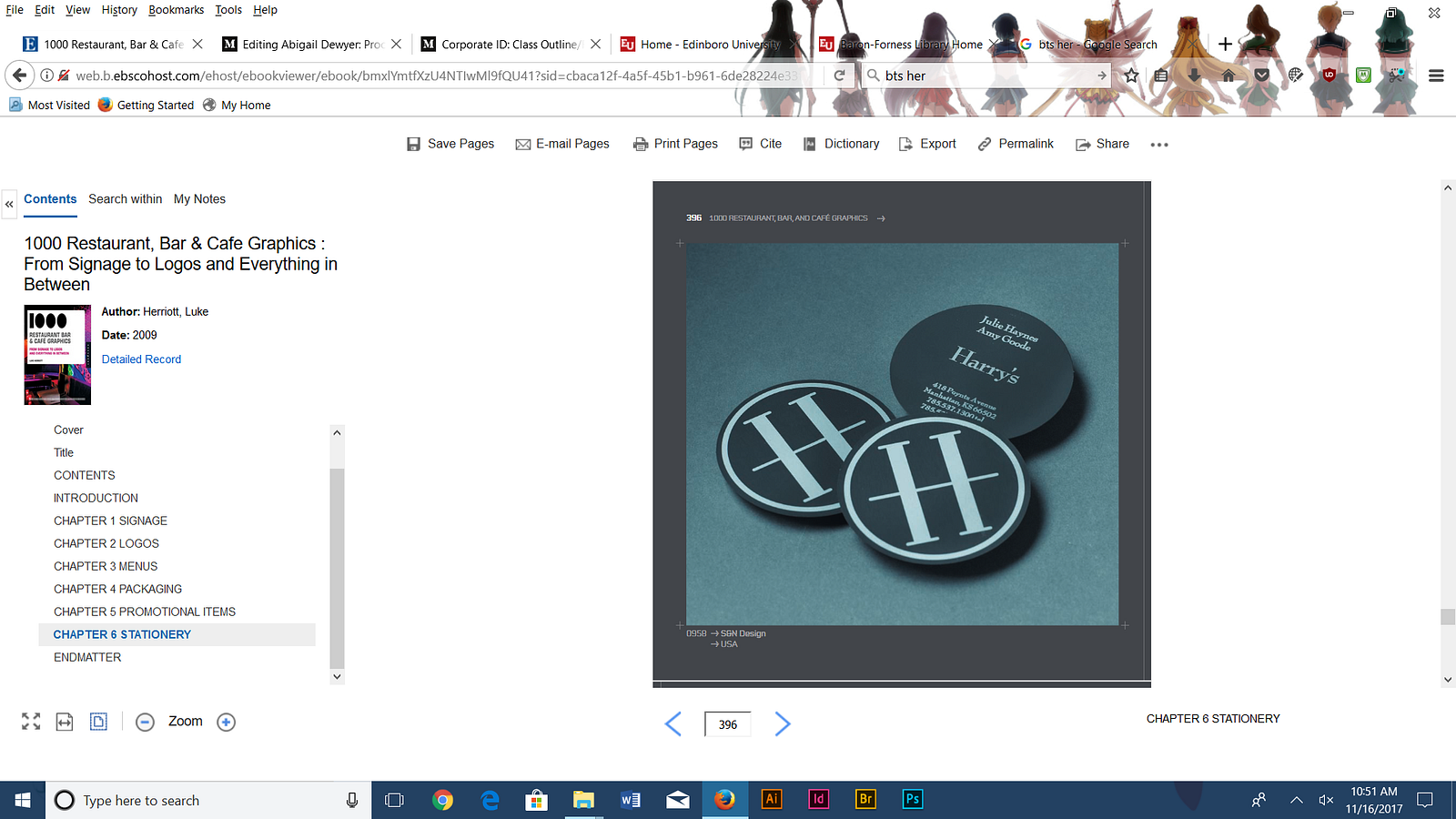Image resolution: width=1456 pixels, height=819 pixels.
Task: Switch to the Home - Edinboro University tab
Action: click(710, 44)
